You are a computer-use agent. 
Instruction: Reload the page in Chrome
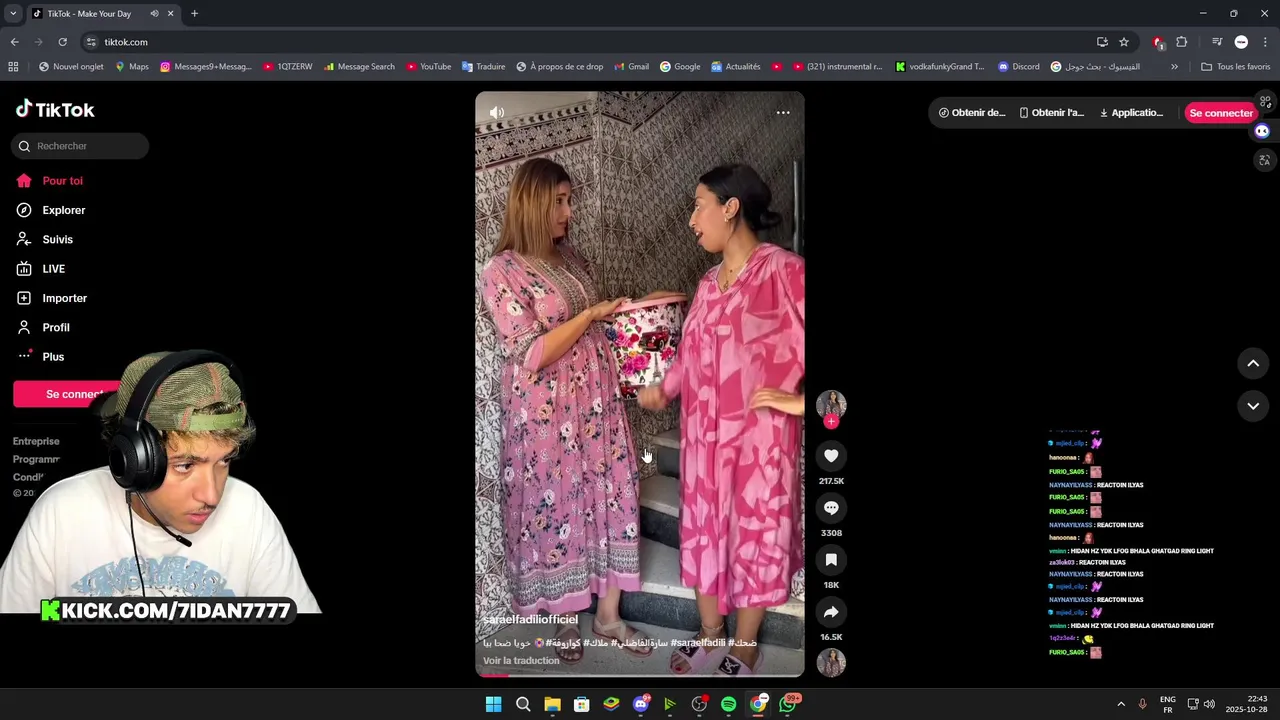[62, 42]
